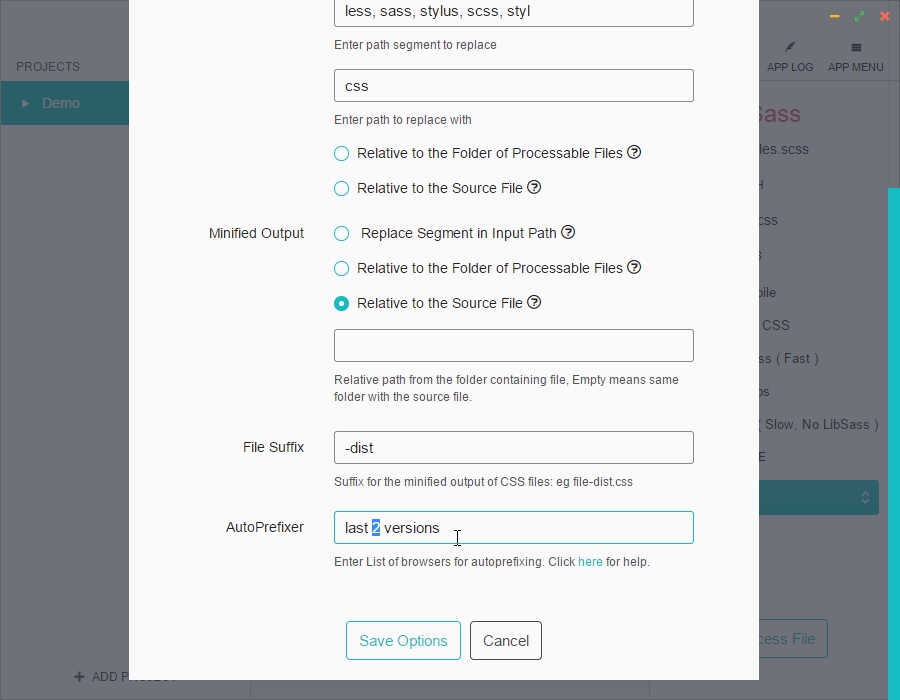This screenshot has height=700, width=900.
Task: Click help icon for Minified Output's Relative to Source File
Action: (x=534, y=302)
